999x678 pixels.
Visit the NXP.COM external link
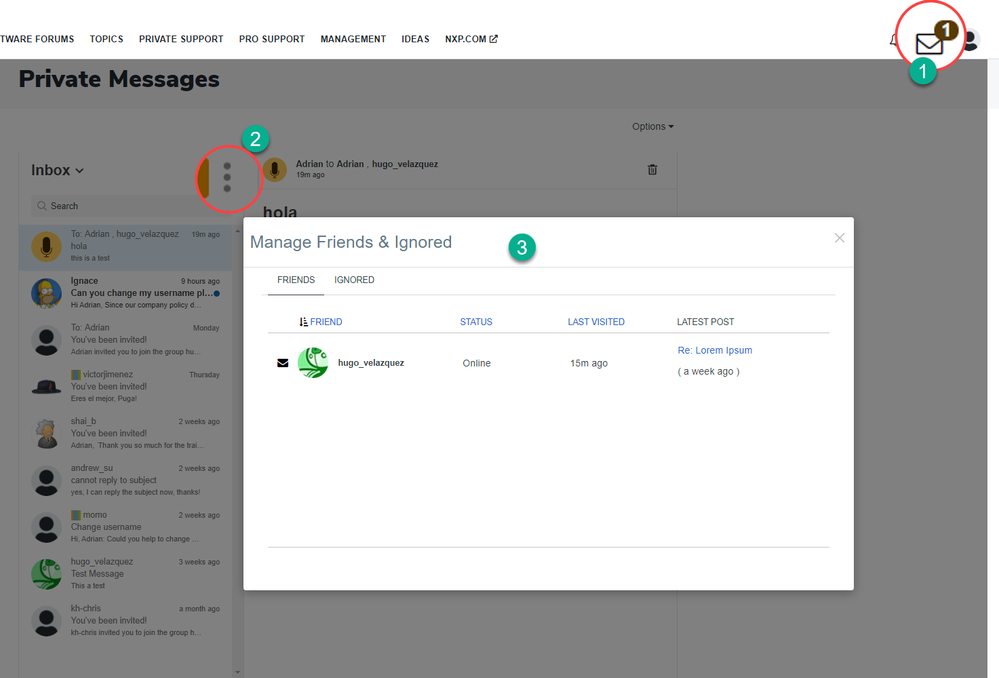pyautogui.click(x=471, y=39)
